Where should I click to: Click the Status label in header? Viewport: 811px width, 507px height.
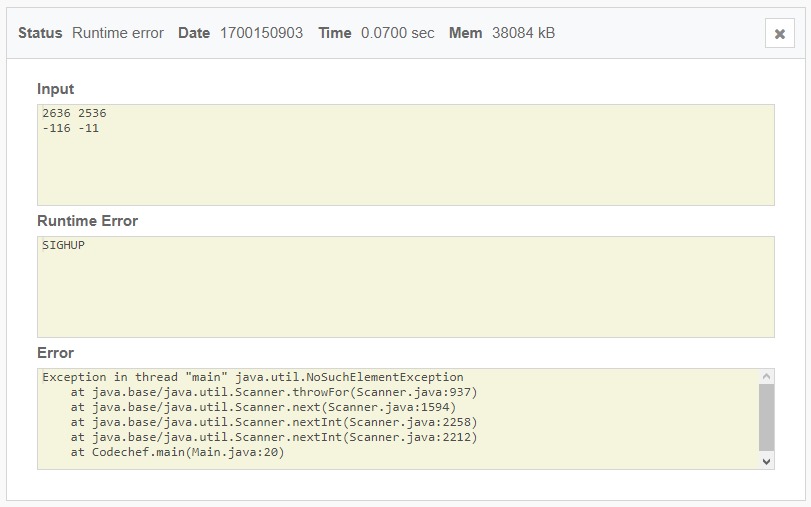coord(40,33)
